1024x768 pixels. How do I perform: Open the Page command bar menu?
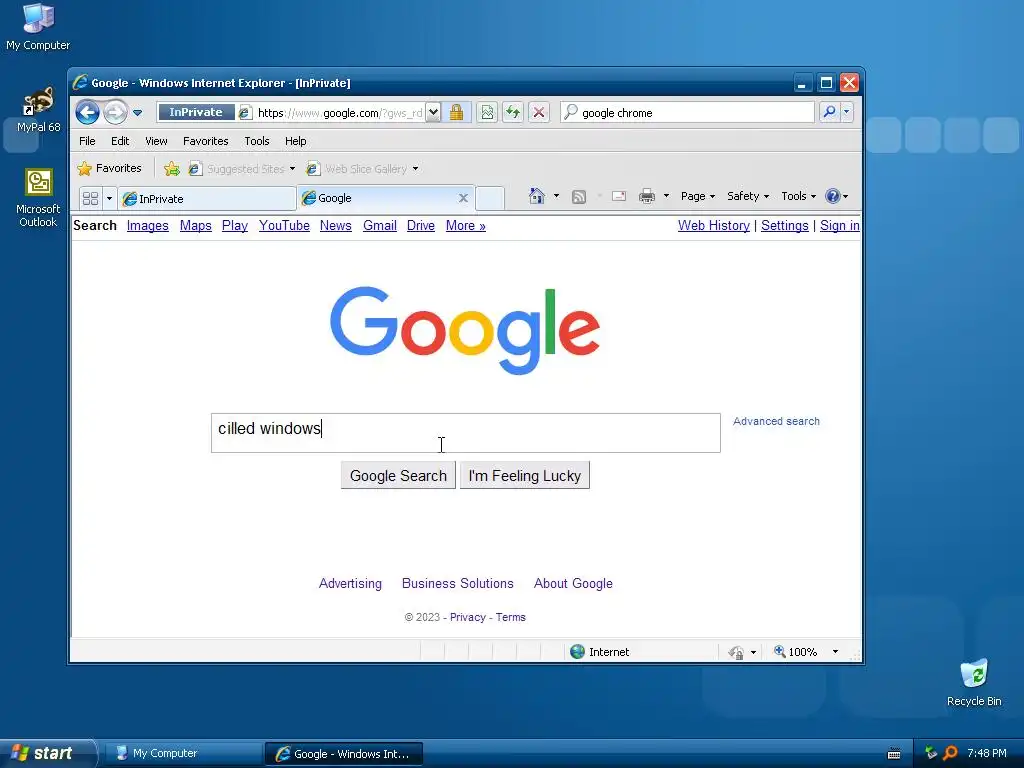[x=697, y=196]
